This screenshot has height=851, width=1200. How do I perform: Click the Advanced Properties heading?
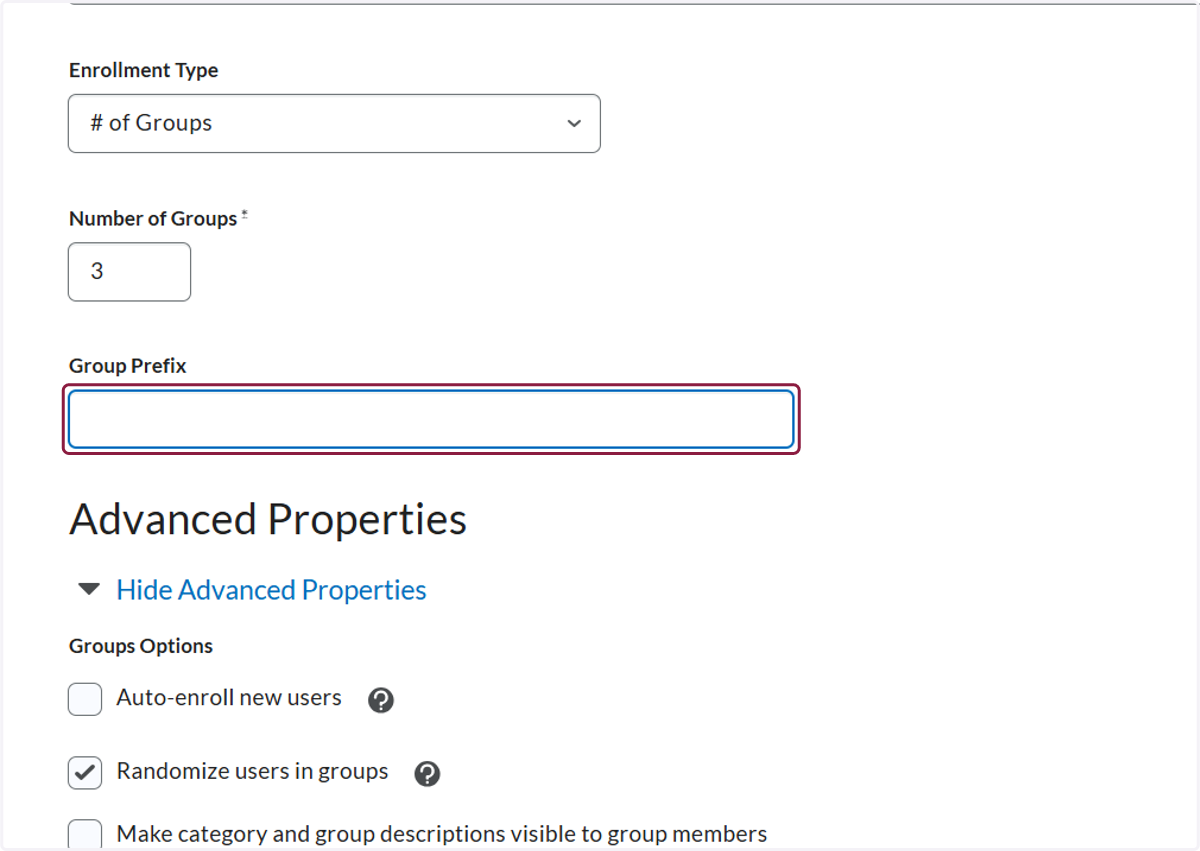(268, 520)
